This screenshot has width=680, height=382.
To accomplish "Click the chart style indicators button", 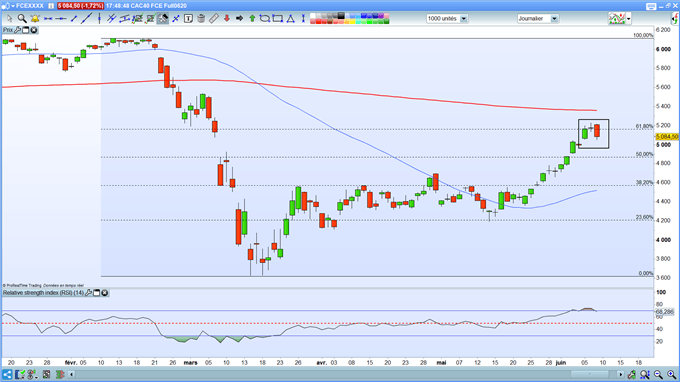I will click(617, 19).
